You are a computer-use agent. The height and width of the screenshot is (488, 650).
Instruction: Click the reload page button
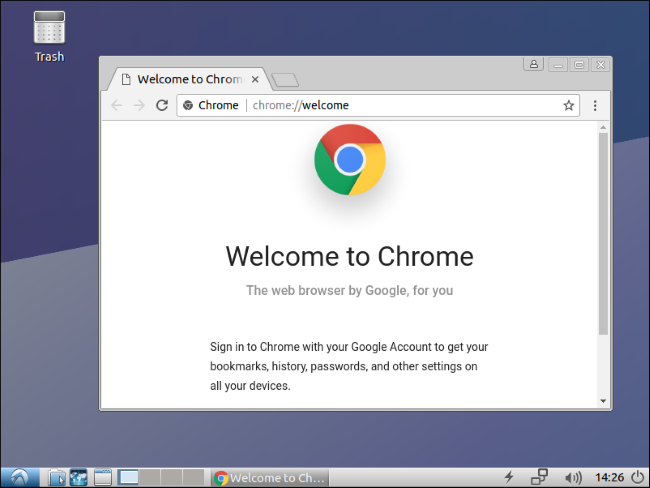[161, 105]
